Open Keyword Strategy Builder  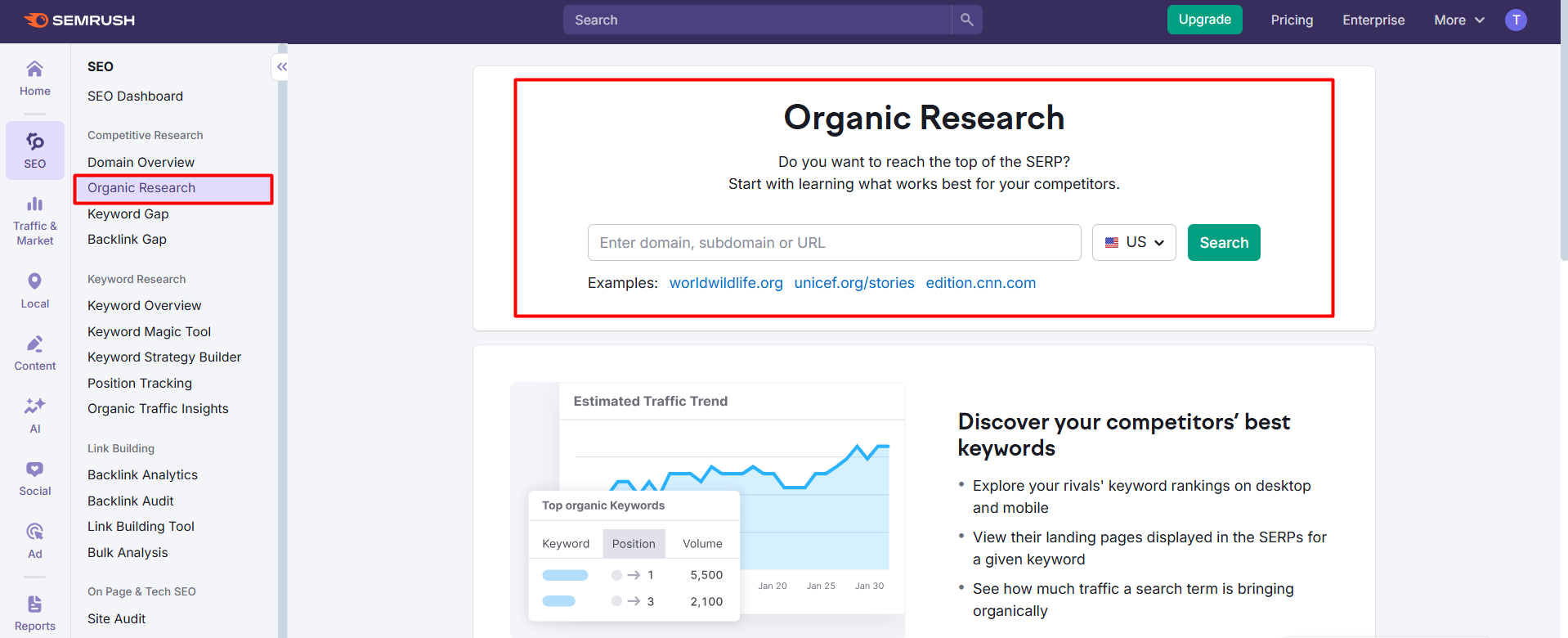click(x=164, y=357)
